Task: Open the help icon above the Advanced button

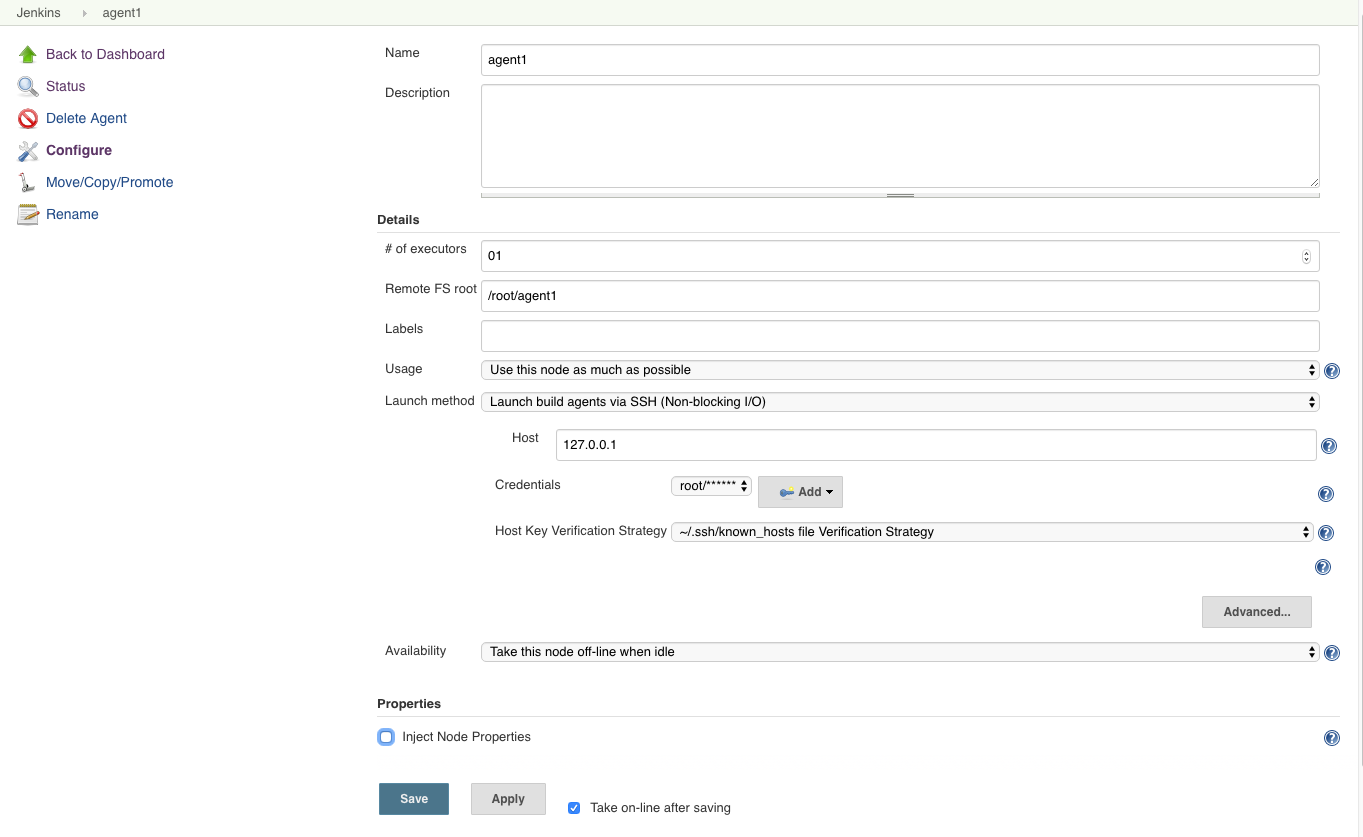Action: click(x=1323, y=567)
